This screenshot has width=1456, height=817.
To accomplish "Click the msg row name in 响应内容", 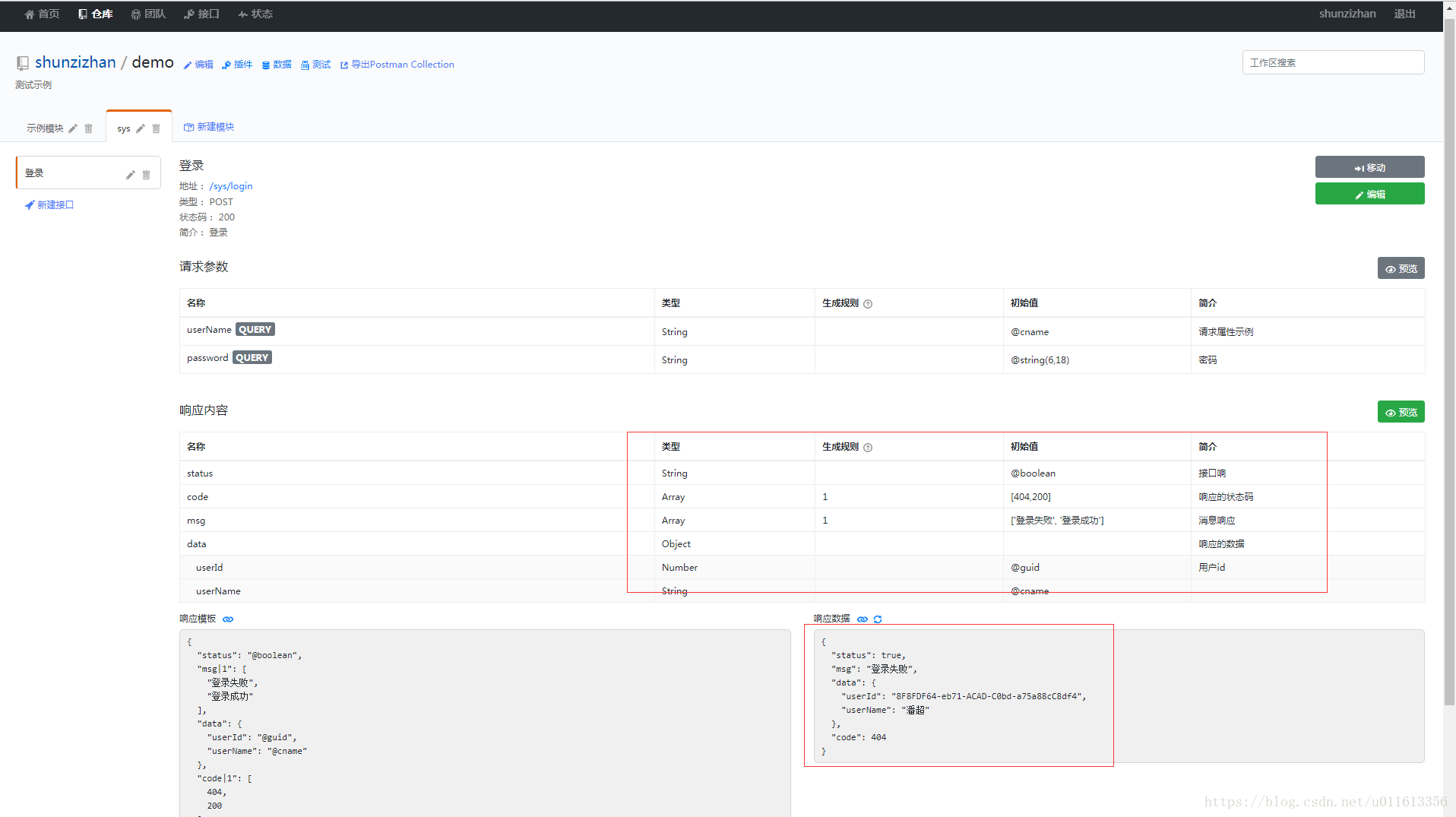I will pos(196,521).
